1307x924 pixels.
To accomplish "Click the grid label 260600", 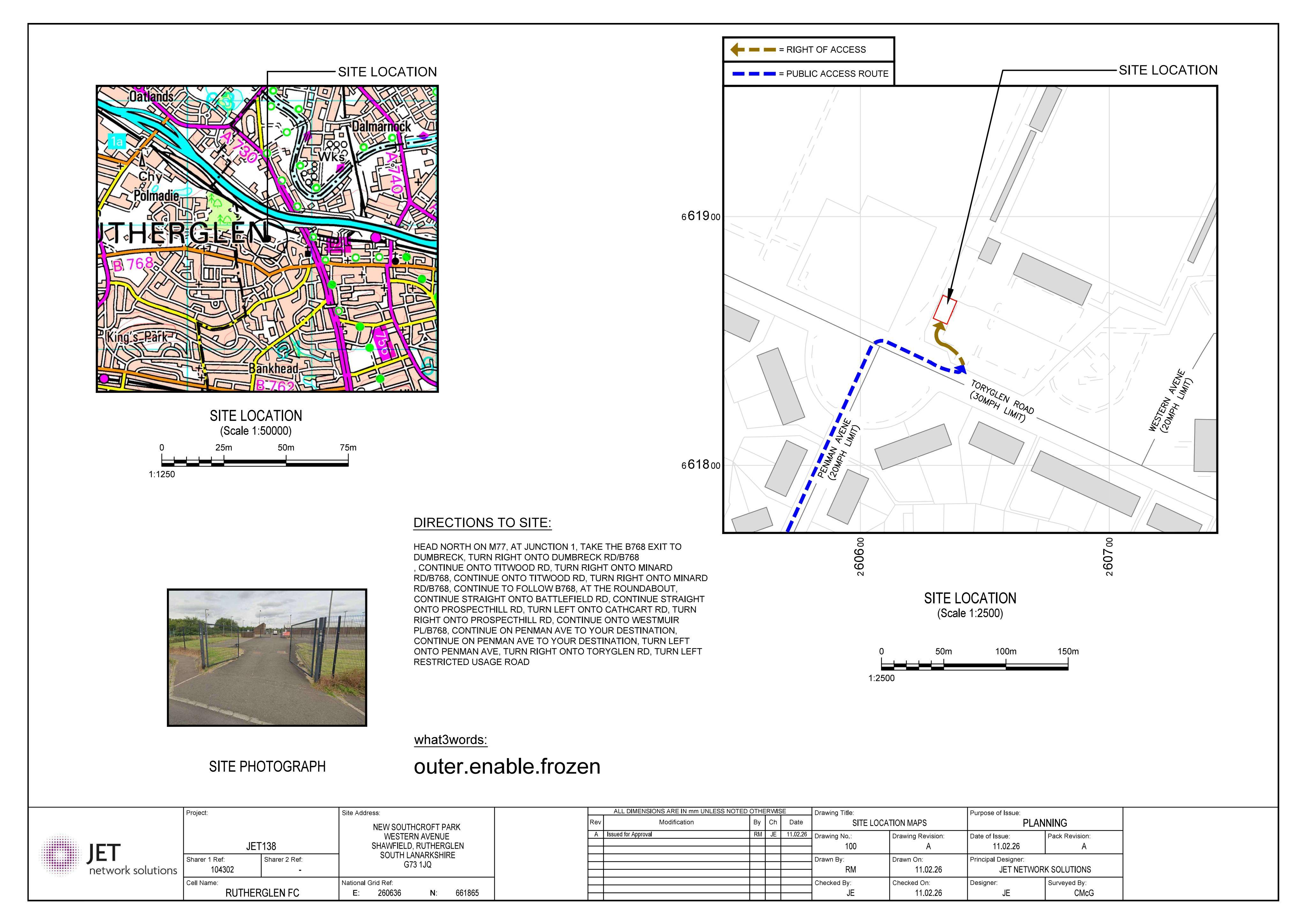I will pyautogui.click(x=860, y=557).
